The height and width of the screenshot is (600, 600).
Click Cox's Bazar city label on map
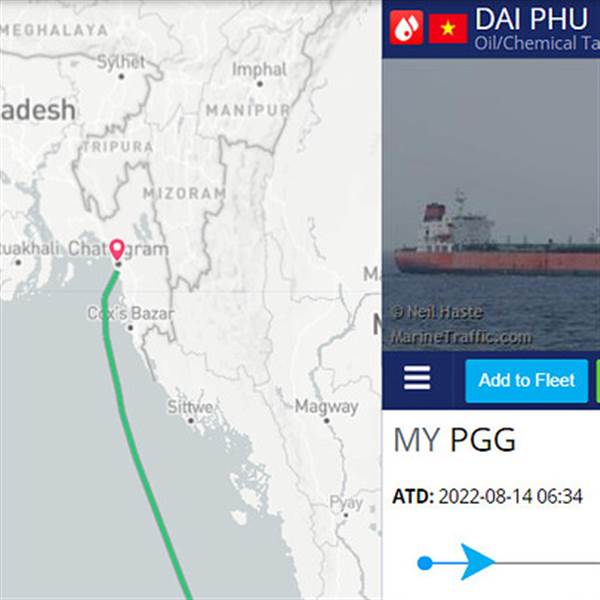tap(131, 314)
